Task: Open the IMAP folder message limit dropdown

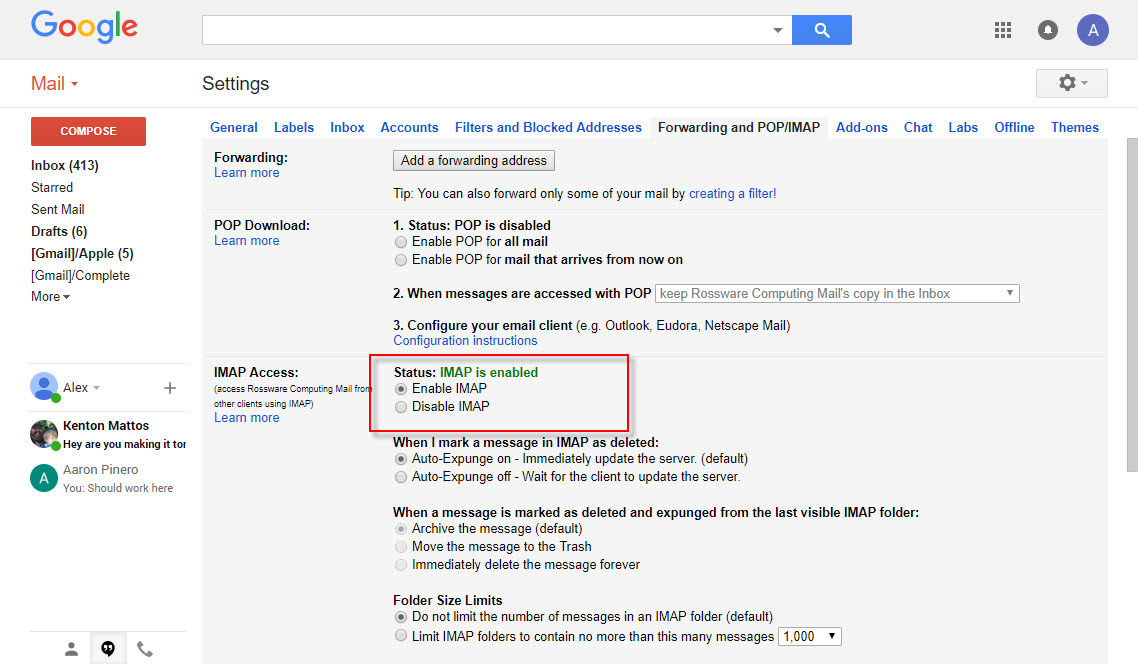Action: (x=810, y=636)
